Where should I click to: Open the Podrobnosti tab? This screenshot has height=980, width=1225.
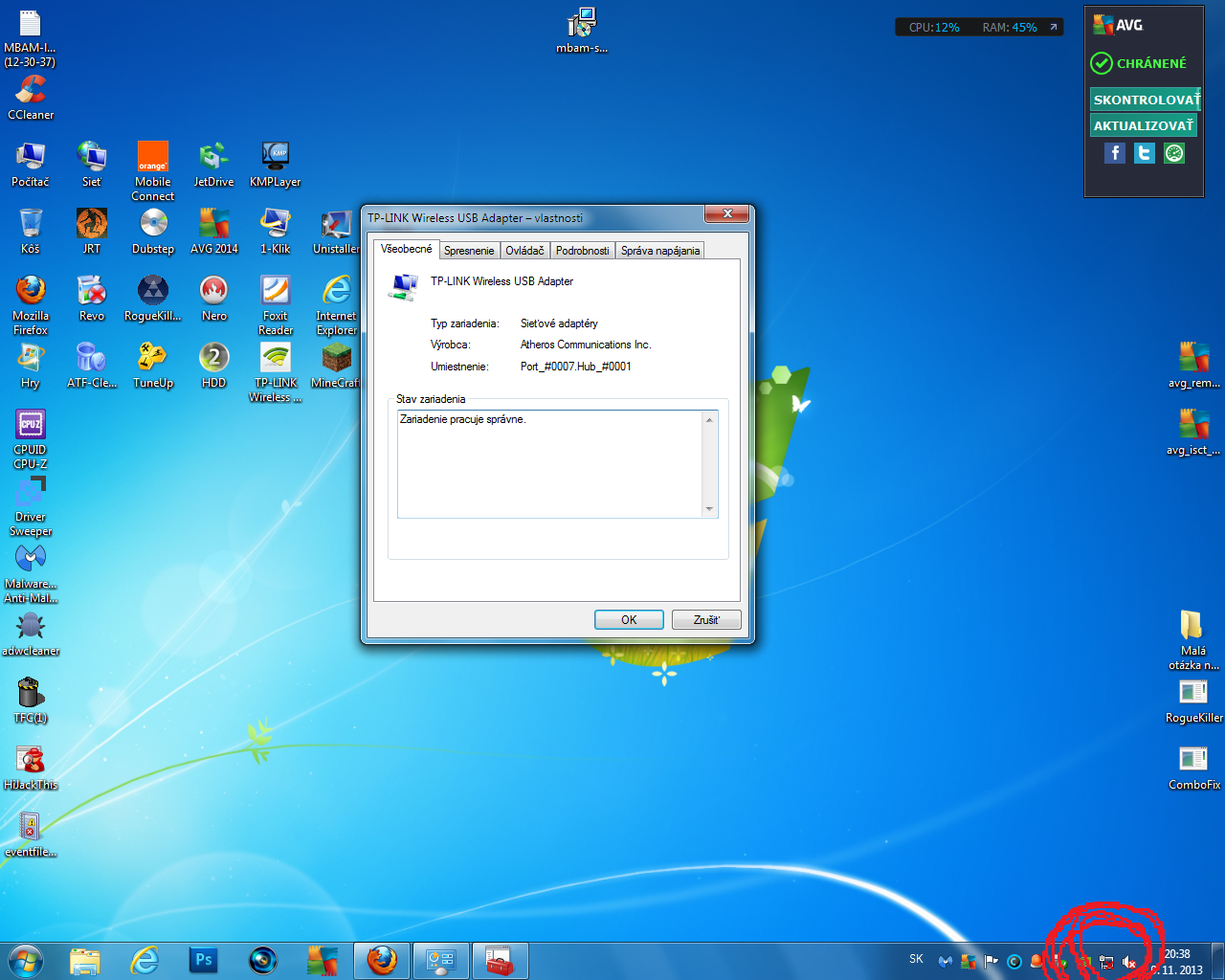point(582,251)
